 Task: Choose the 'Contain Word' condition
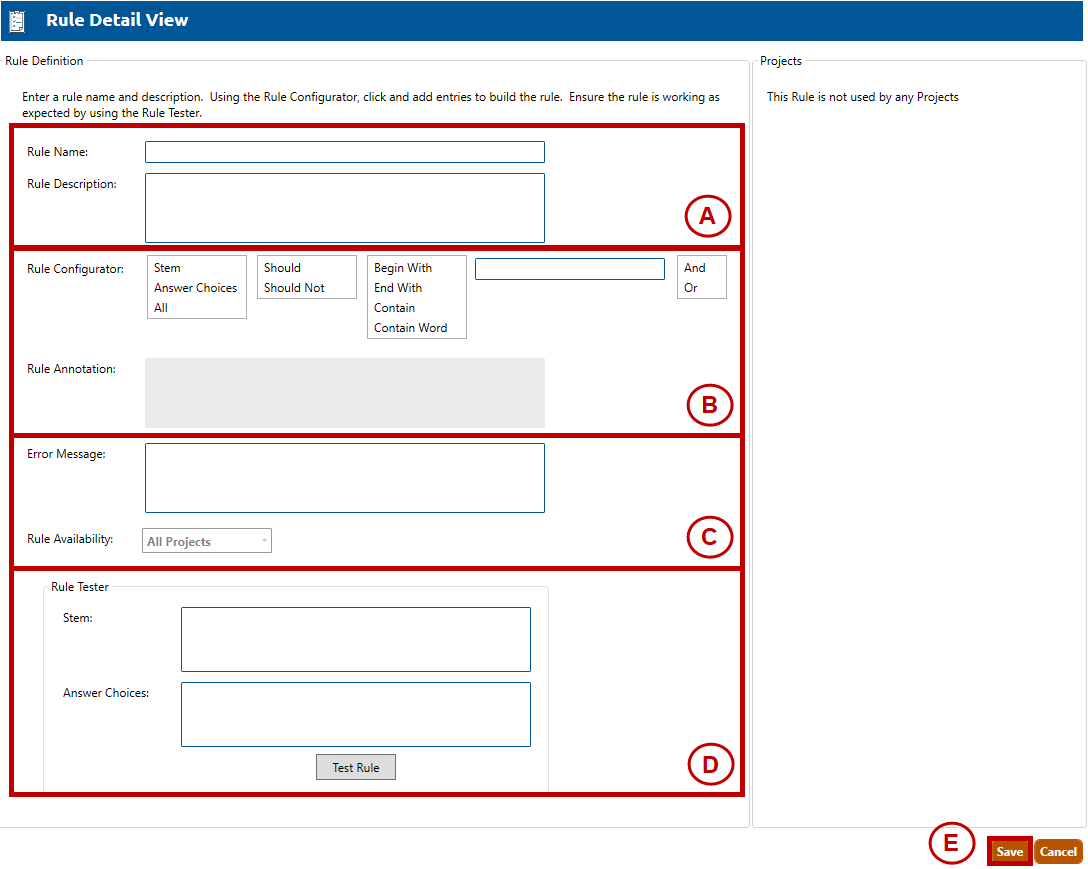(x=410, y=328)
